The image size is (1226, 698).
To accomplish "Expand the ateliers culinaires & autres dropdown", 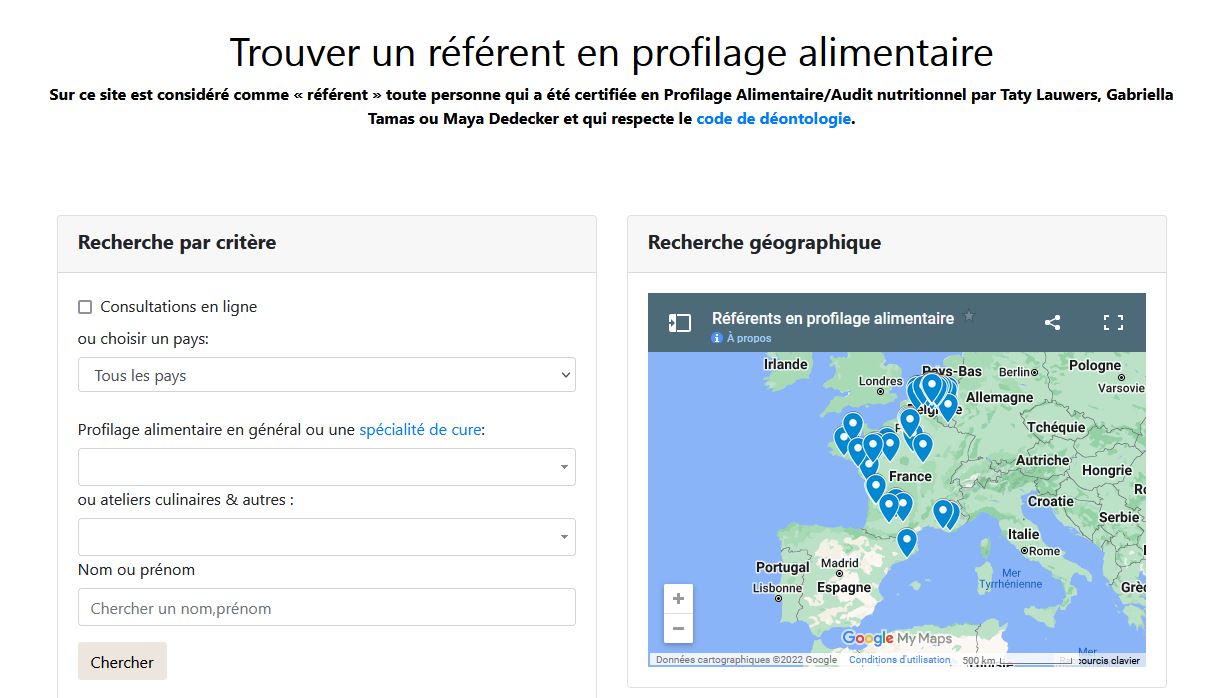I will [x=327, y=537].
